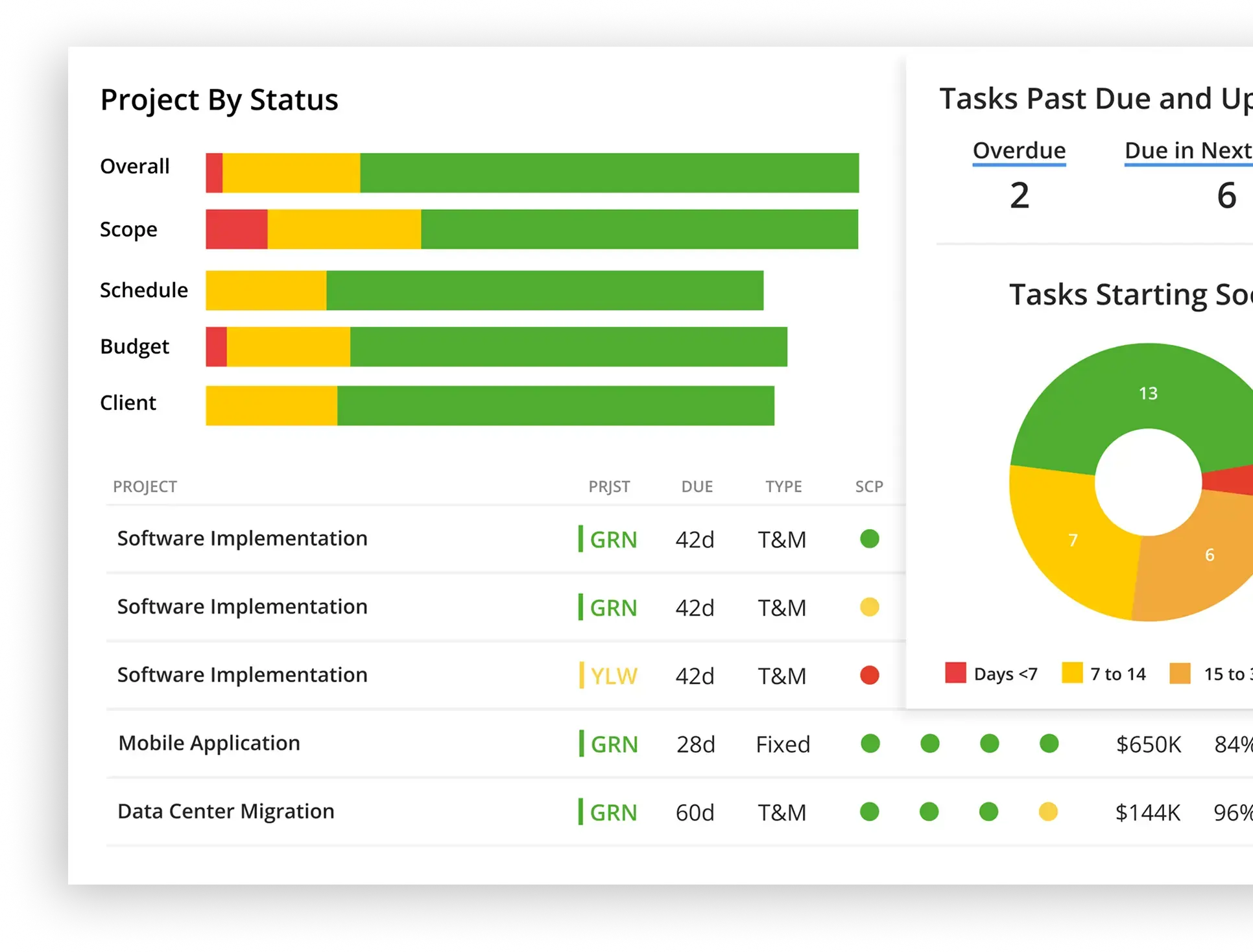
Task: Click the green status dot in Data Center Migration row
Action: (870, 812)
